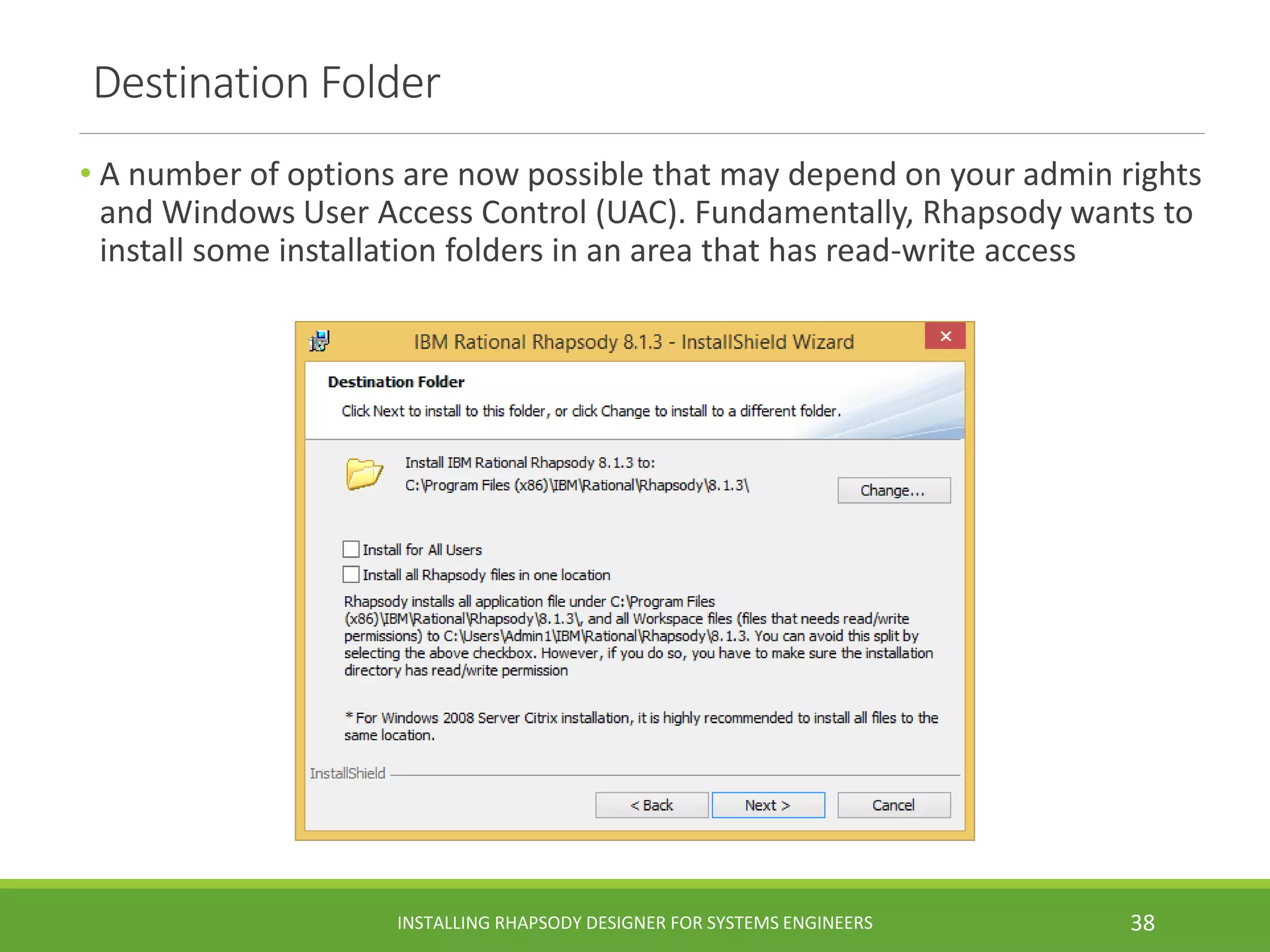
Task: Click the wizard title 'IBM Rational Rhapsody 8.1.3'
Action: 634,342
